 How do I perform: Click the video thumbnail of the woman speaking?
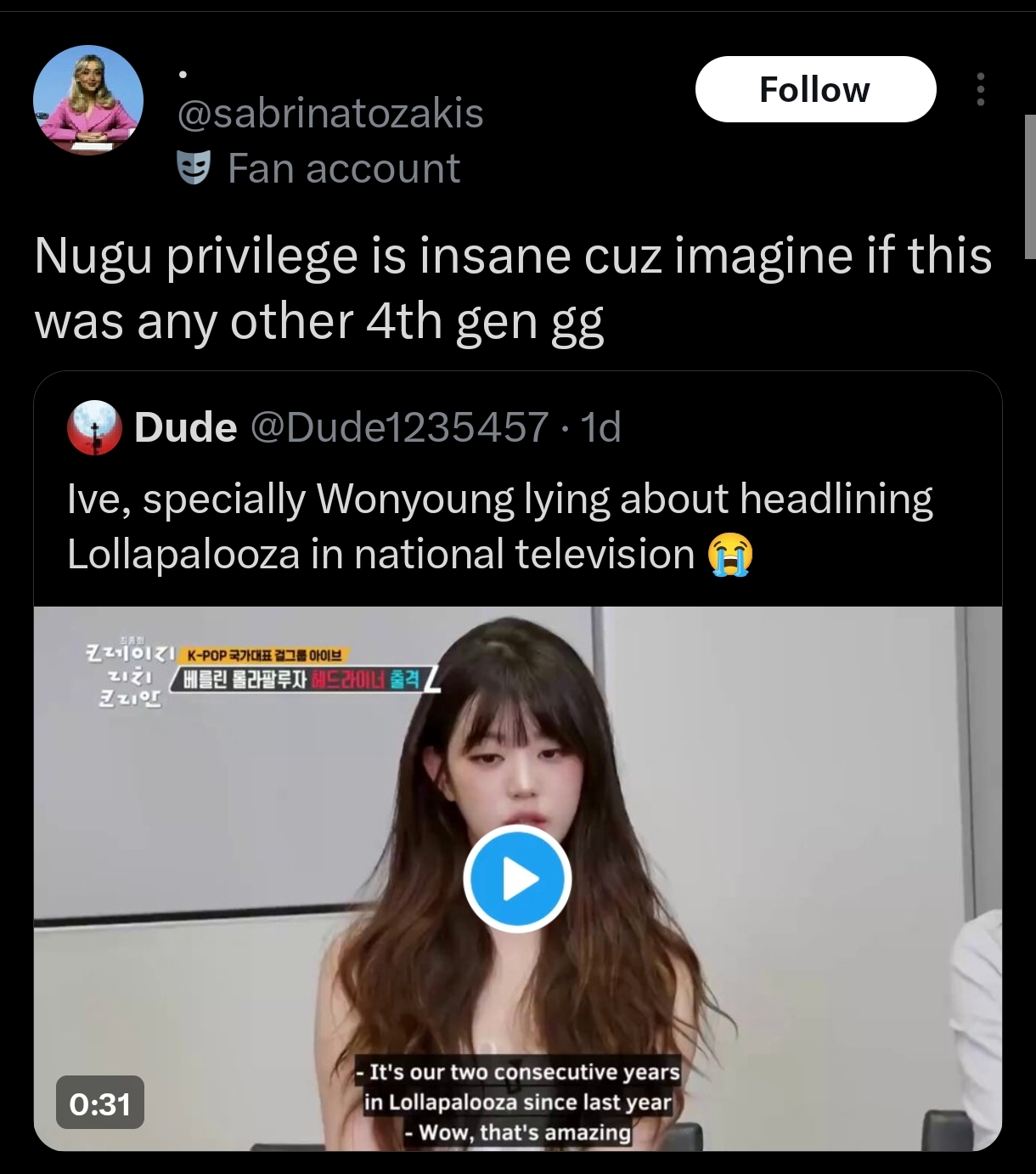518,879
